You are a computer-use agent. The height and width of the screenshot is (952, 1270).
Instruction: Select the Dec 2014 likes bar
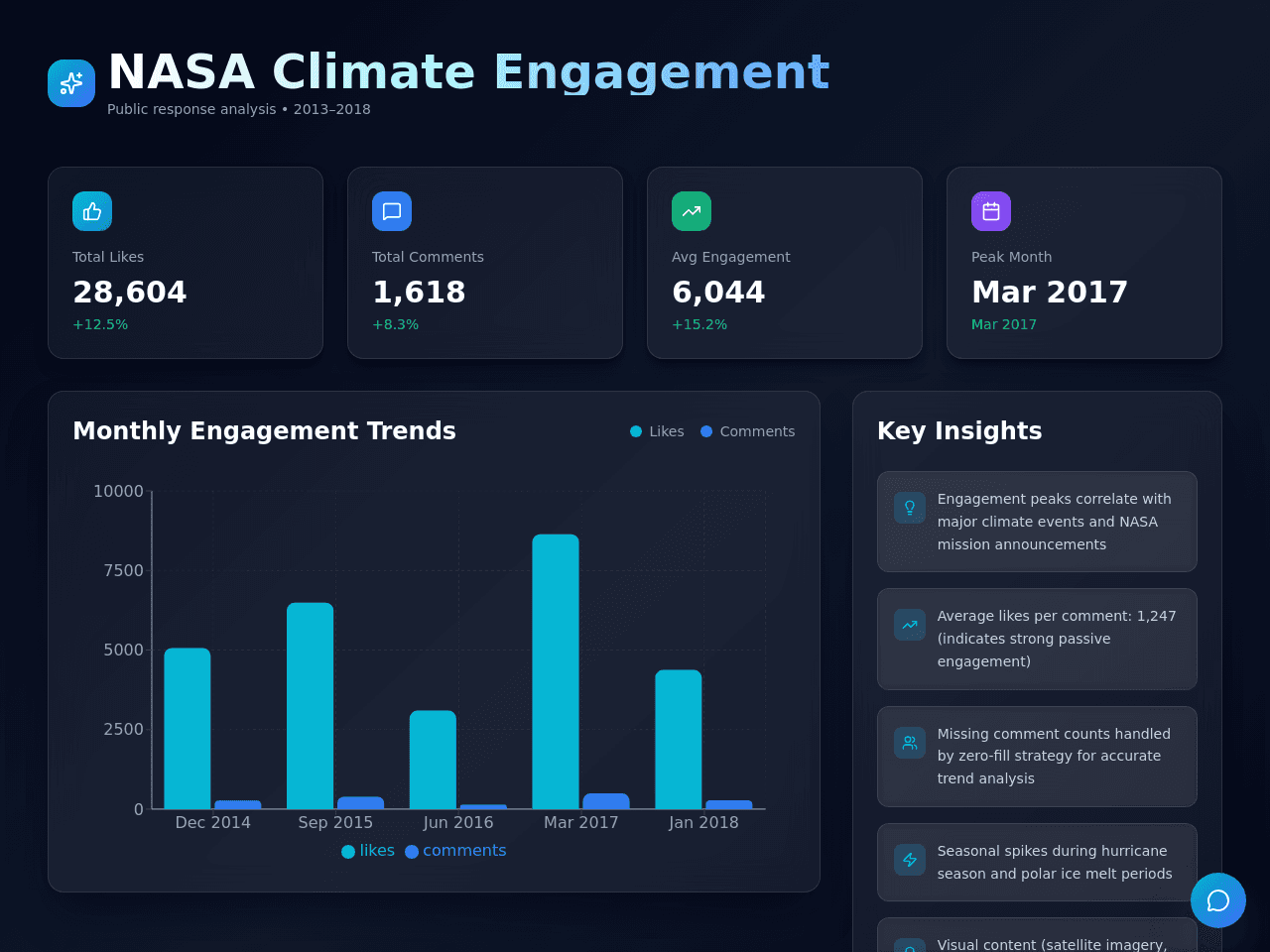point(188,729)
